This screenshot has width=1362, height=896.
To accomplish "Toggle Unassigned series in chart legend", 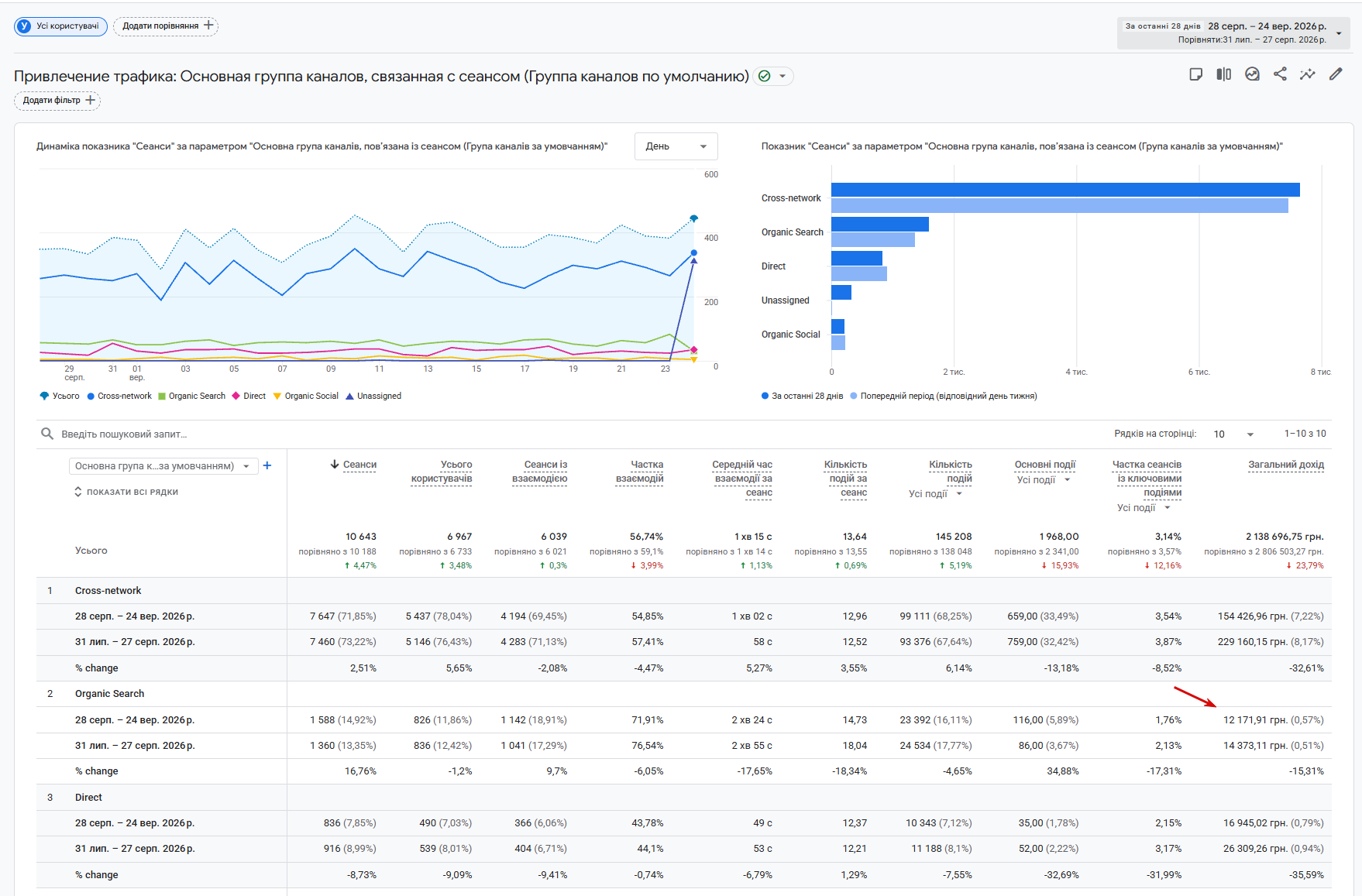I will [373, 396].
